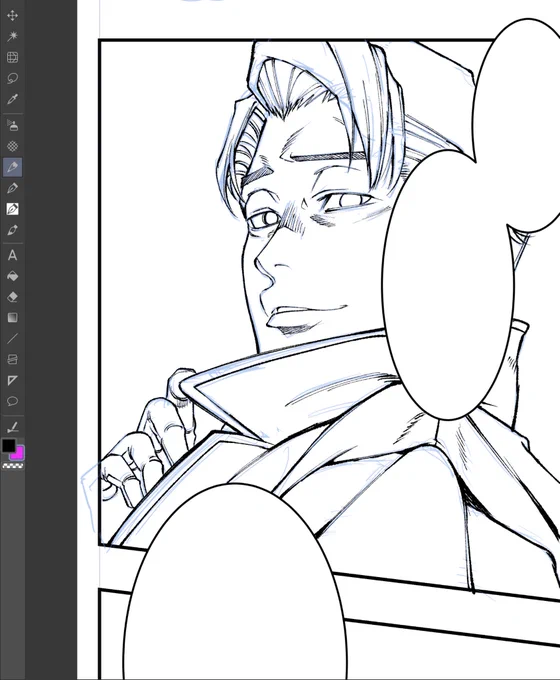This screenshot has width=560, height=680.
Task: Select the Text tool
Action: pyautogui.click(x=12, y=255)
